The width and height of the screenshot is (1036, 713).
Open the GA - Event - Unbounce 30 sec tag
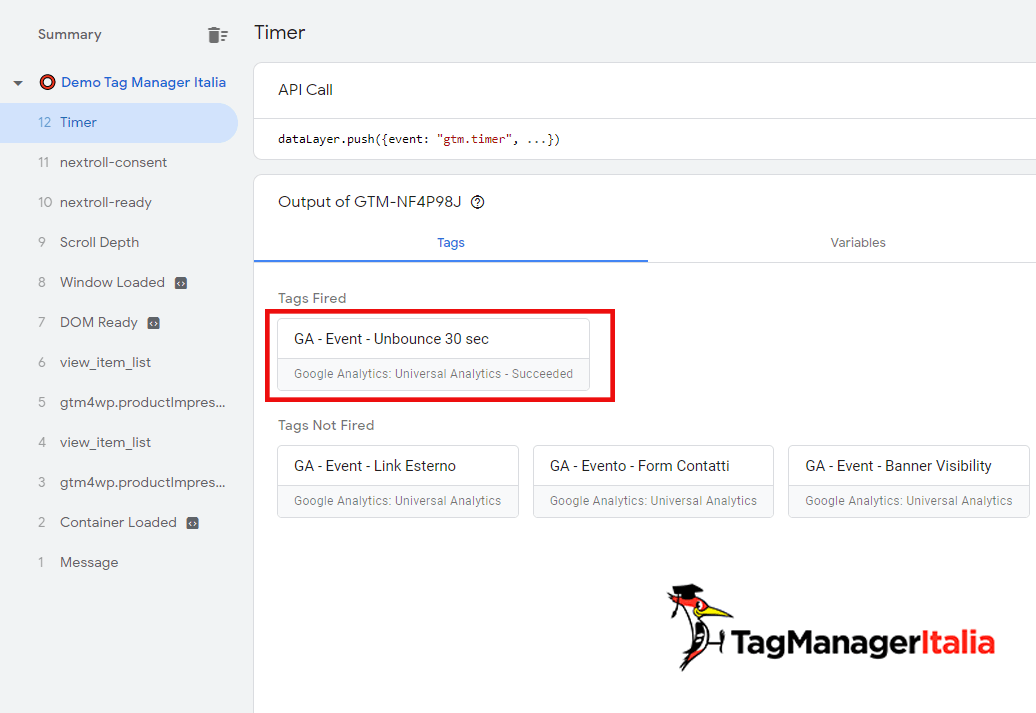click(433, 355)
